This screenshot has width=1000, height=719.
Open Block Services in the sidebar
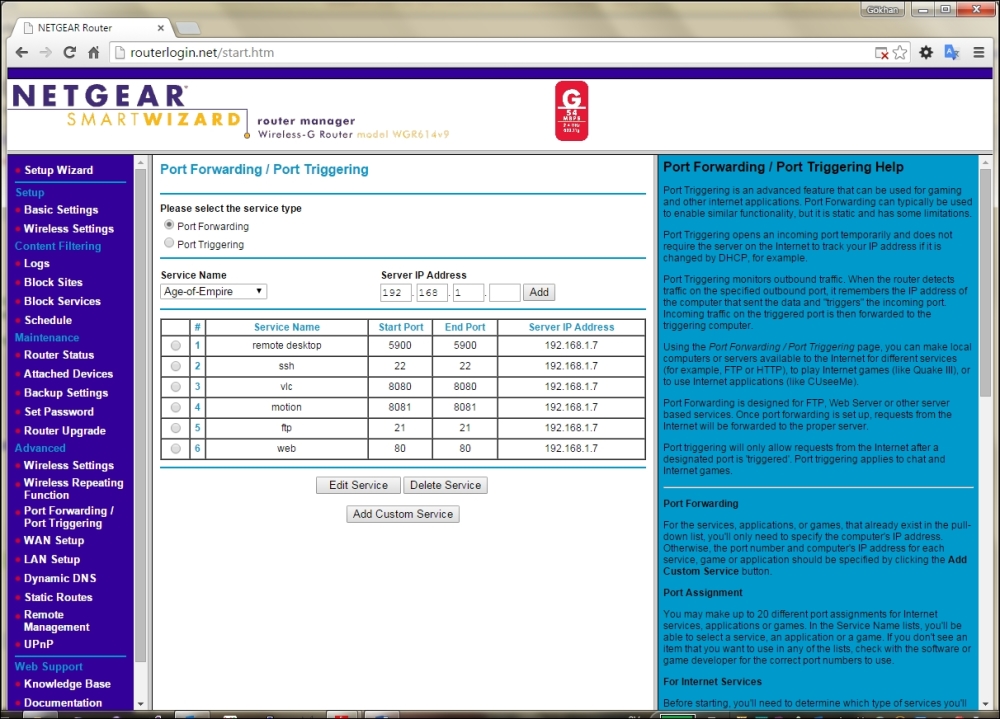tap(62, 301)
